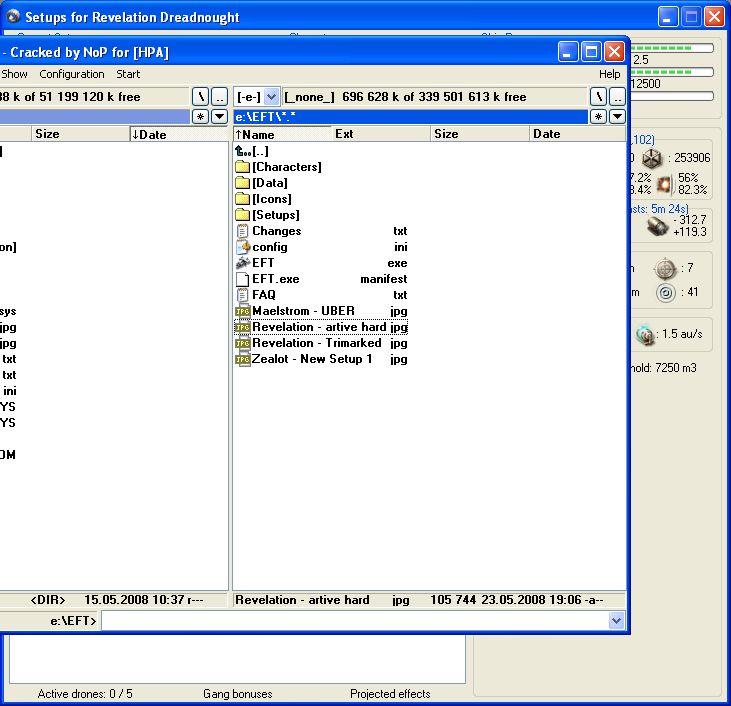Click the right panel favorites asterisk button

click(x=598, y=117)
